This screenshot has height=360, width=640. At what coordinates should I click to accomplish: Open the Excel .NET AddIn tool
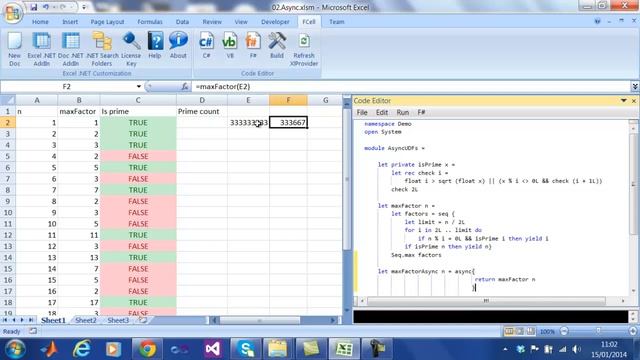pos(42,49)
